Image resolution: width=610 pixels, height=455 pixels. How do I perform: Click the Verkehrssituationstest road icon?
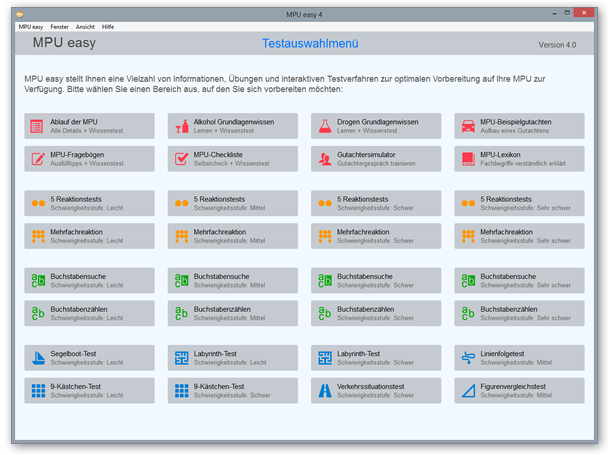[x=325, y=390]
